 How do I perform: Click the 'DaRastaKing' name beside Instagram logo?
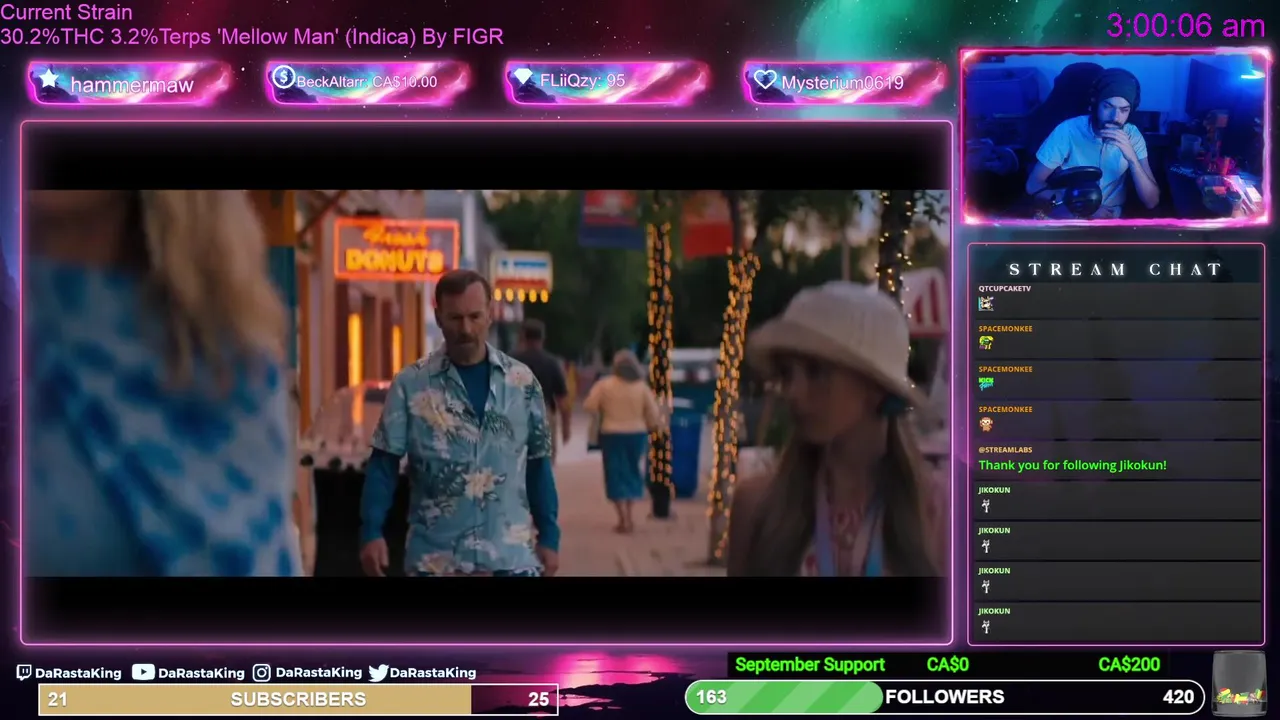[319, 673]
